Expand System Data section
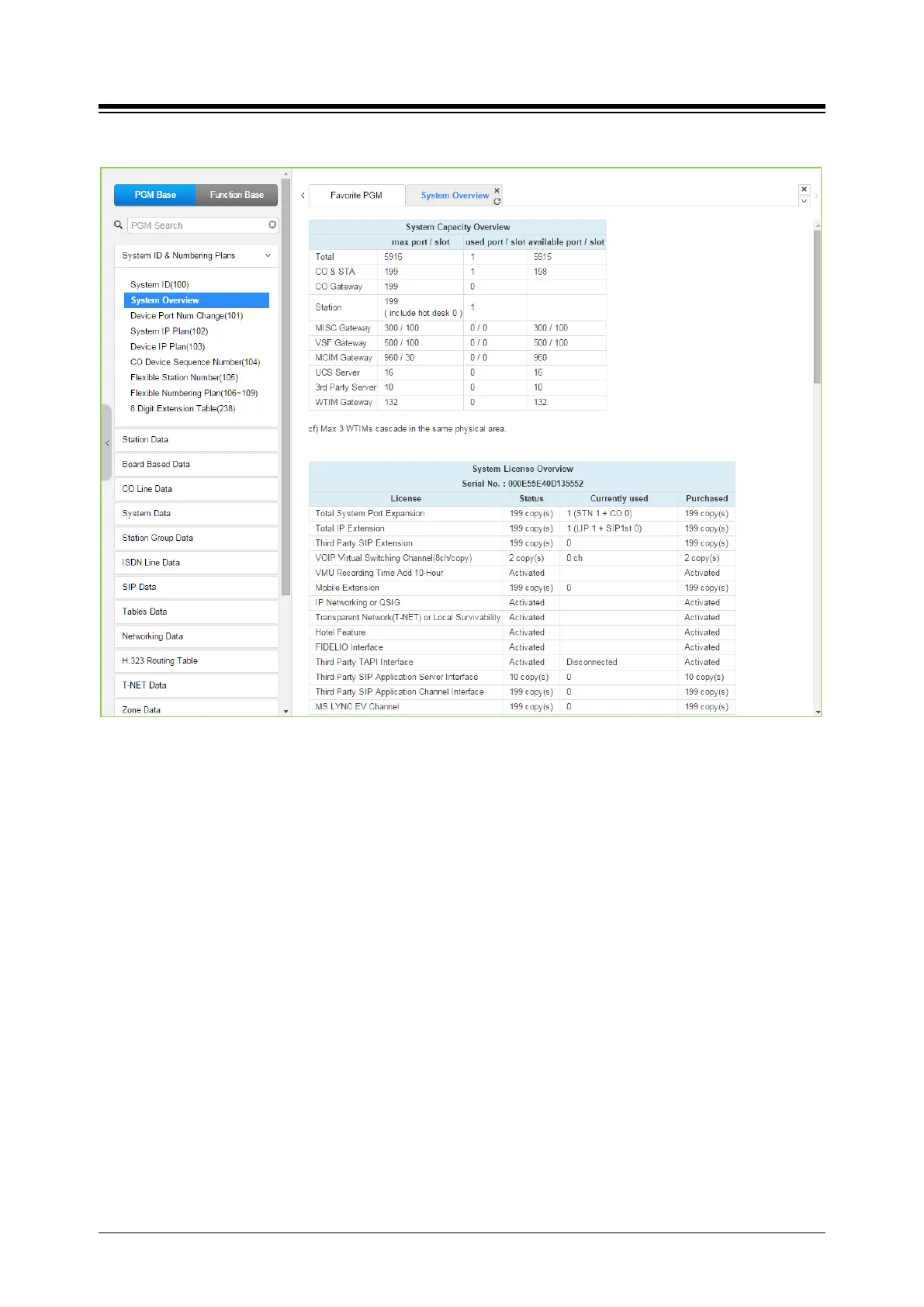The width and height of the screenshot is (924, 1307). (x=196, y=514)
